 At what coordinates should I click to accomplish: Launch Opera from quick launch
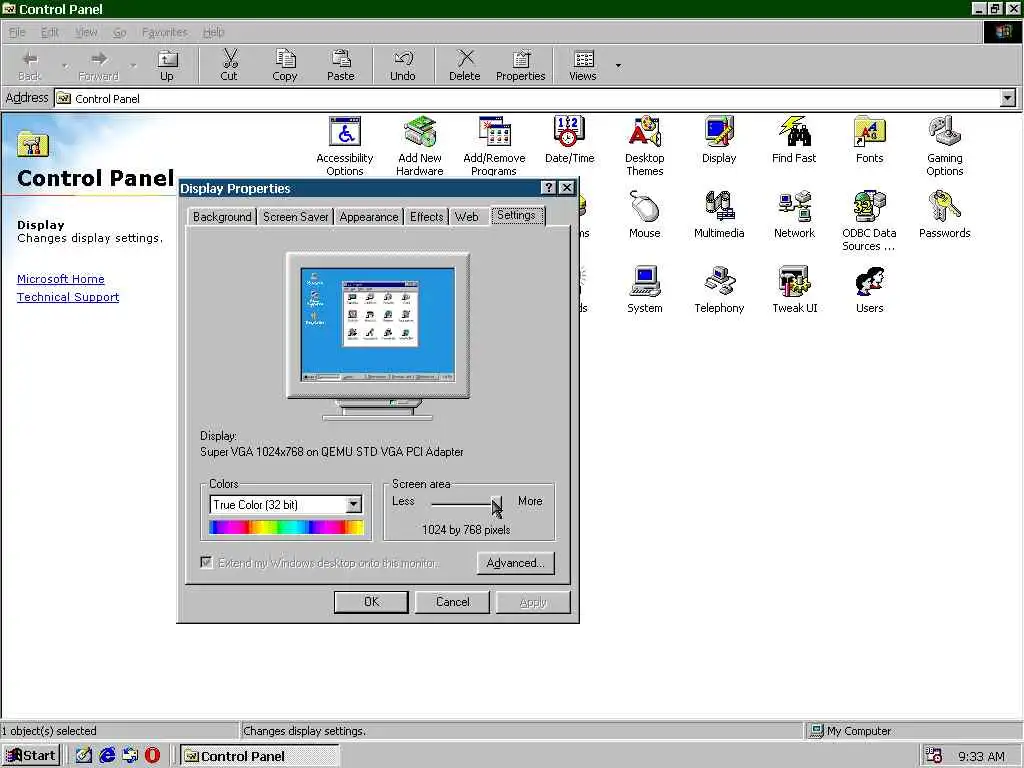pyautogui.click(x=152, y=755)
